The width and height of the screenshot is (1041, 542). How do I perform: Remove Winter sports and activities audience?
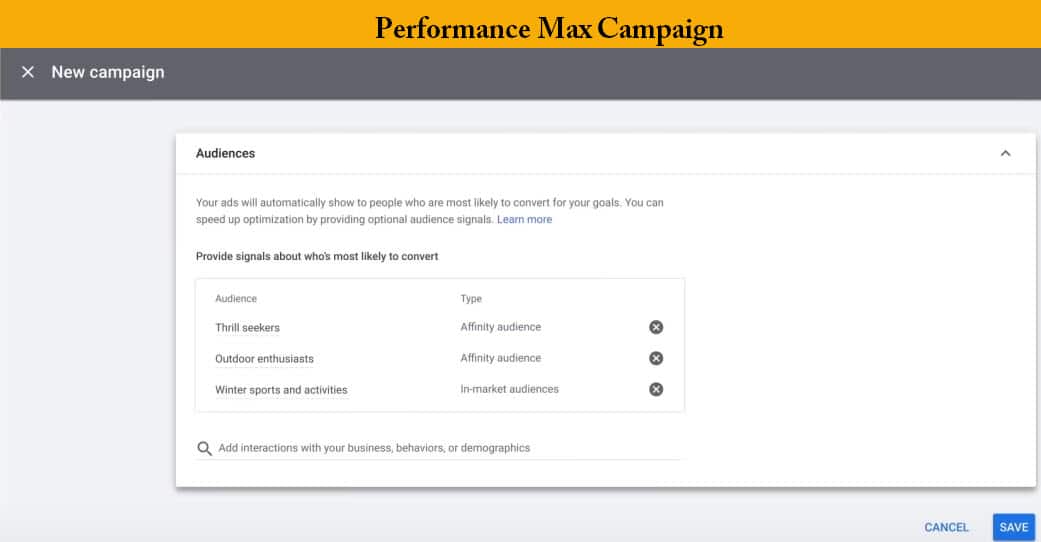[656, 389]
